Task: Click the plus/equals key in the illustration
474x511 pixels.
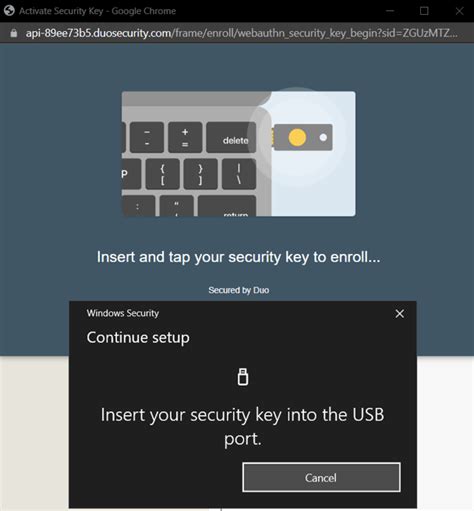Action: (185, 137)
